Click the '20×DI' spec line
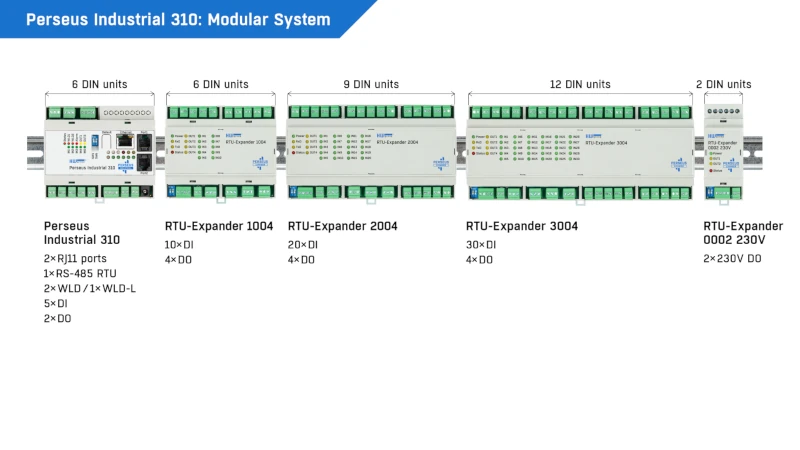The image size is (800, 450). 303,245
